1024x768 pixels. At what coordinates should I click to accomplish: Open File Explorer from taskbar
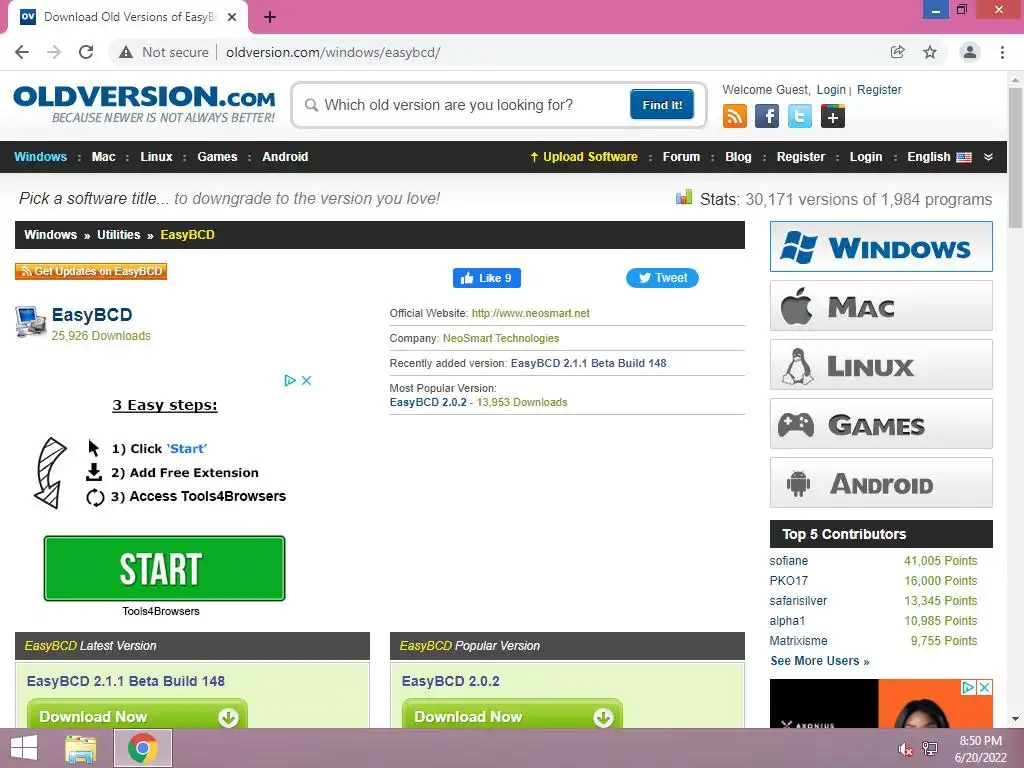coord(81,748)
